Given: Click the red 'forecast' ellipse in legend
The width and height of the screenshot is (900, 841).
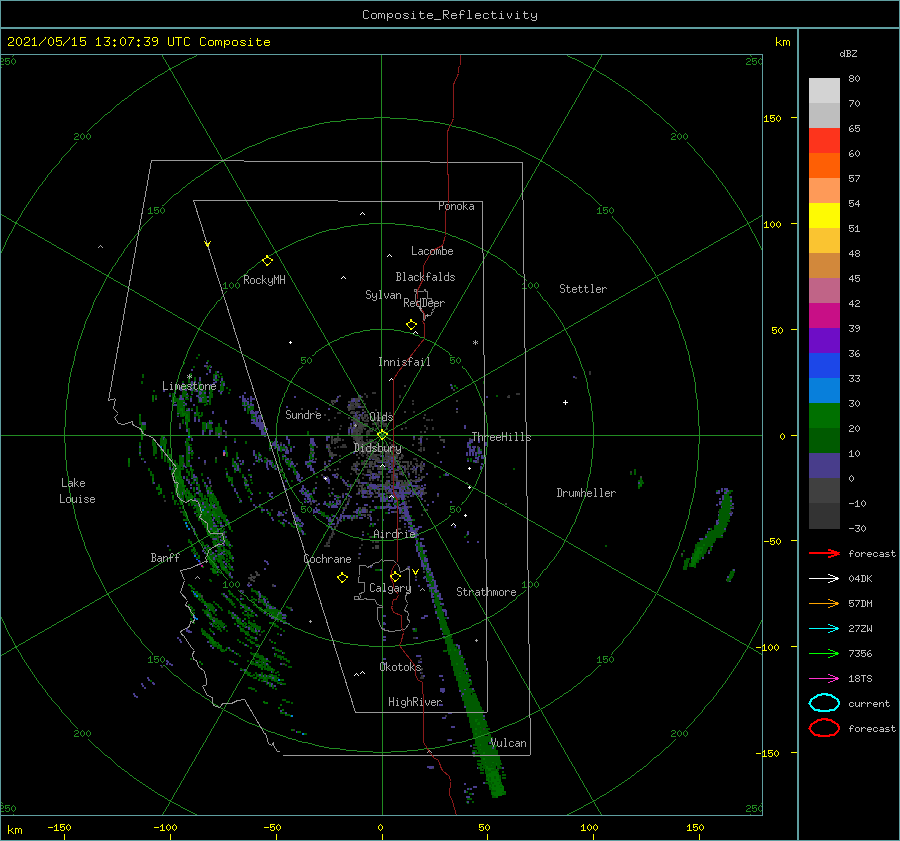Looking at the screenshot, I should (x=824, y=728).
